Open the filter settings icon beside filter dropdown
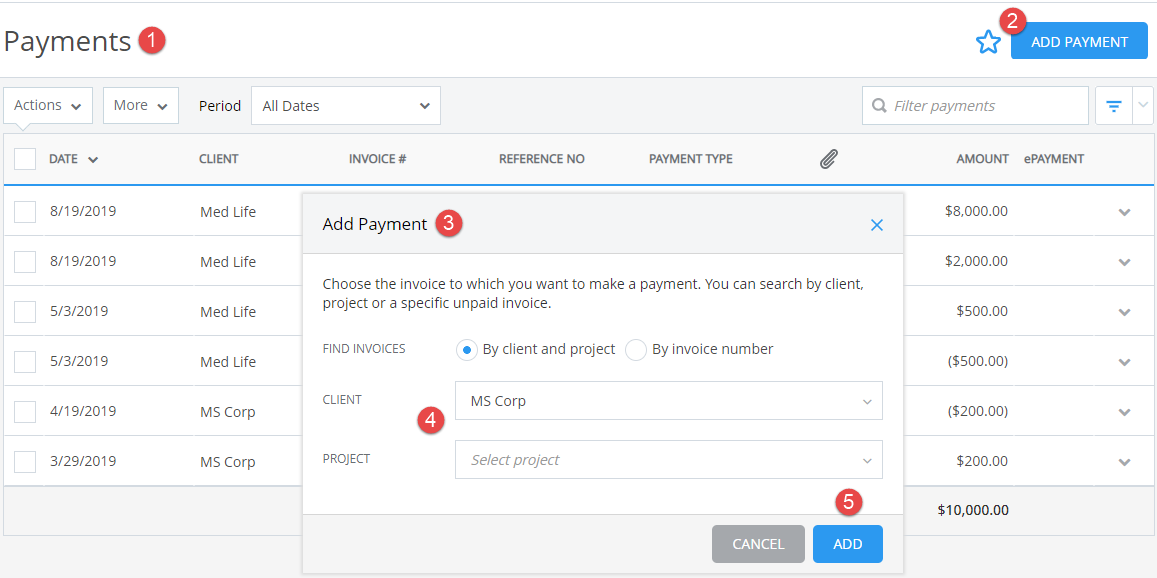Screen dimensions: 1157x578 1114,105
